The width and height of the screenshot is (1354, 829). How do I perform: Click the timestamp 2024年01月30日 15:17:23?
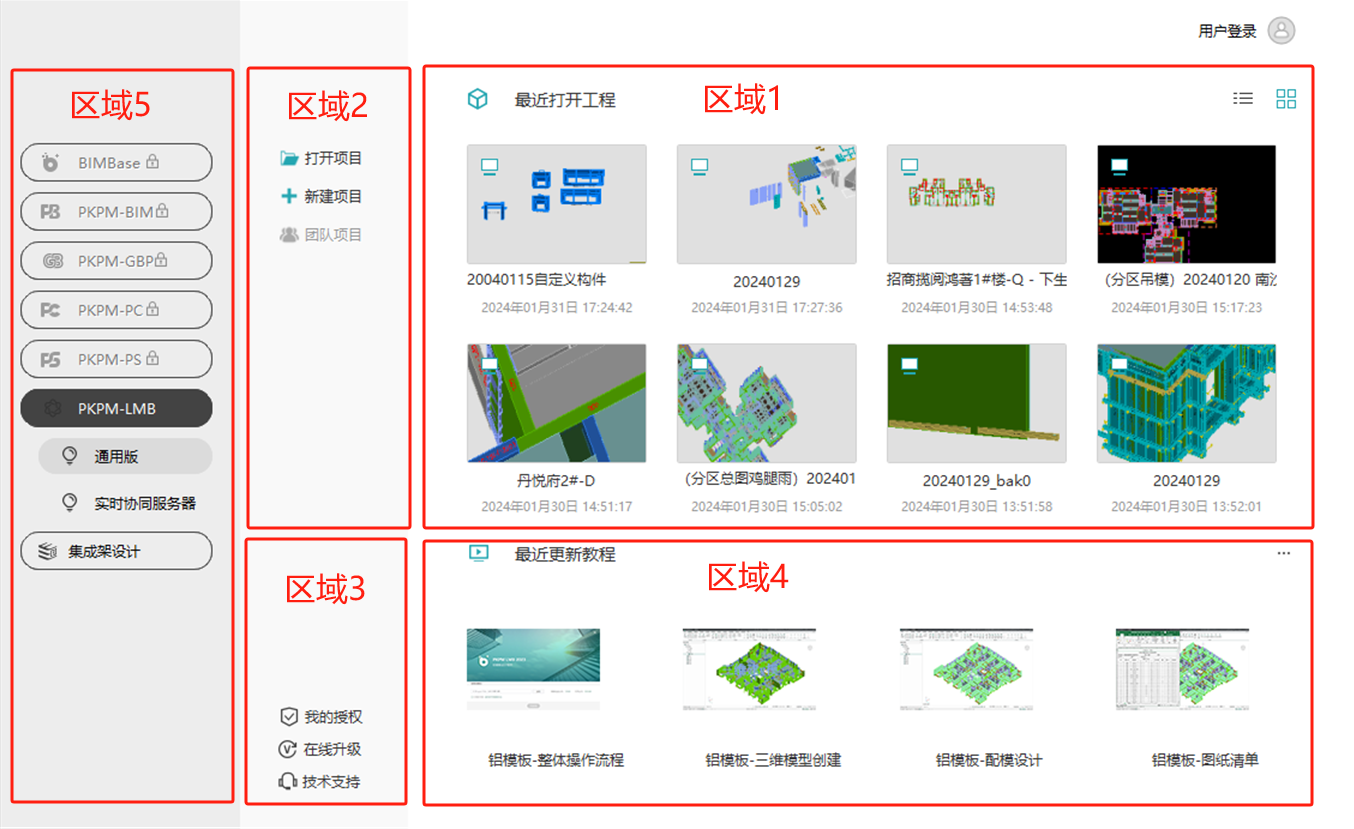tap(1186, 307)
